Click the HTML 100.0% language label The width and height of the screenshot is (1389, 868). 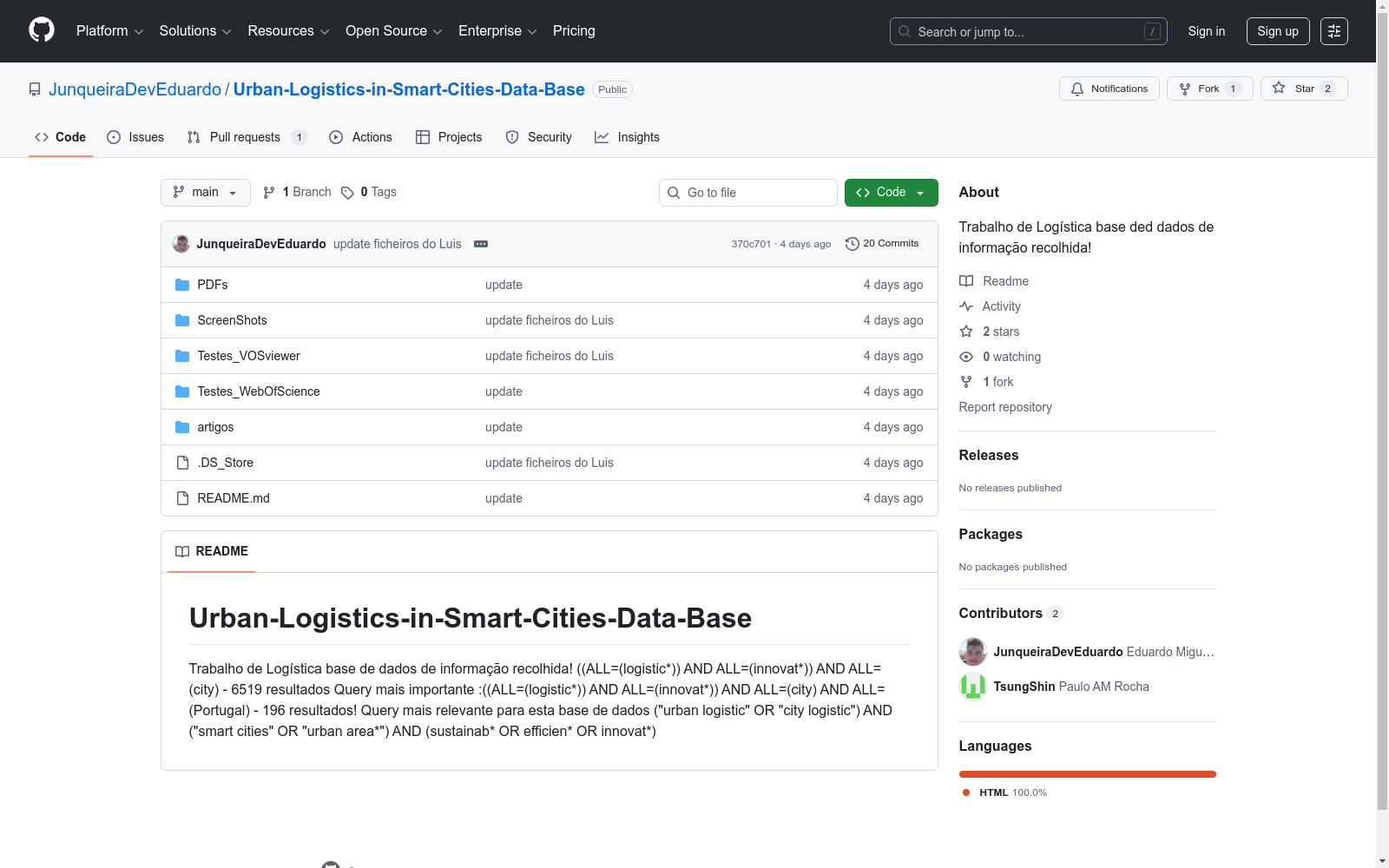point(1005,792)
